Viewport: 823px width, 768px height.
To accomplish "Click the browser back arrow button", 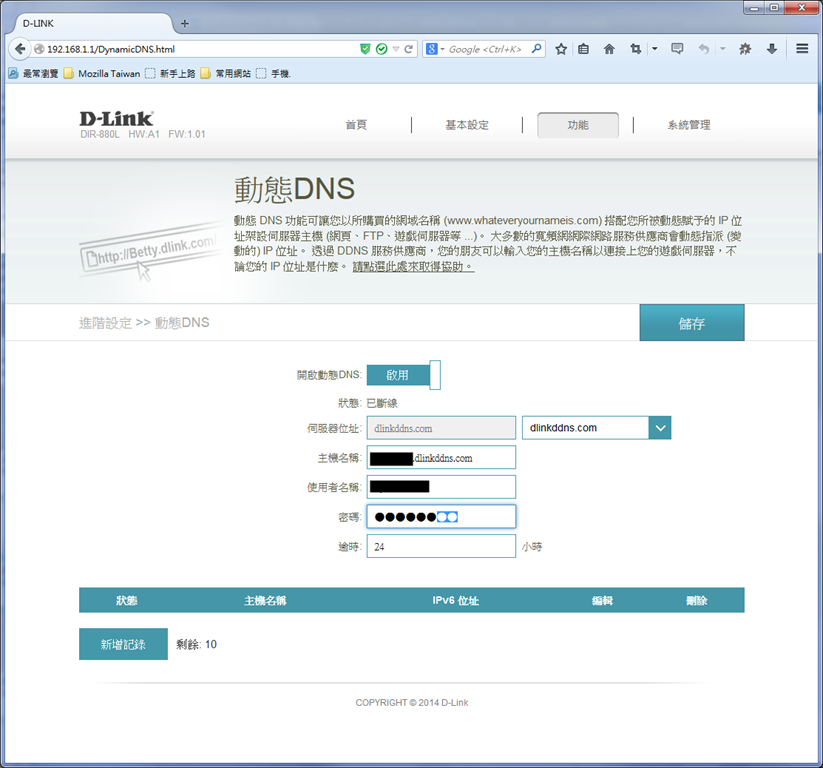I will [x=19, y=49].
